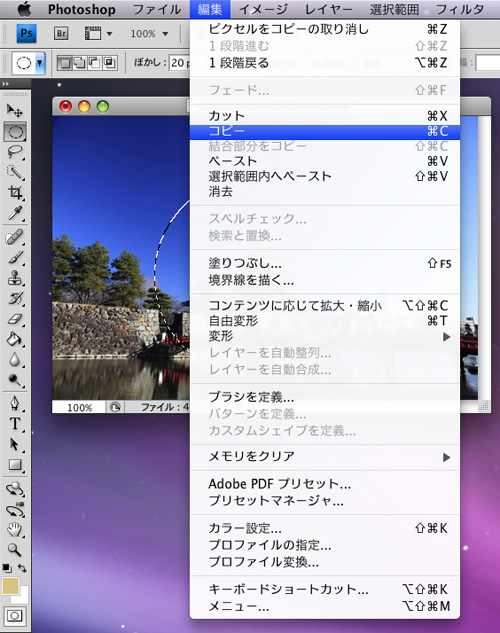
Task: Choose カット menu item
Action: pyautogui.click(x=324, y=116)
